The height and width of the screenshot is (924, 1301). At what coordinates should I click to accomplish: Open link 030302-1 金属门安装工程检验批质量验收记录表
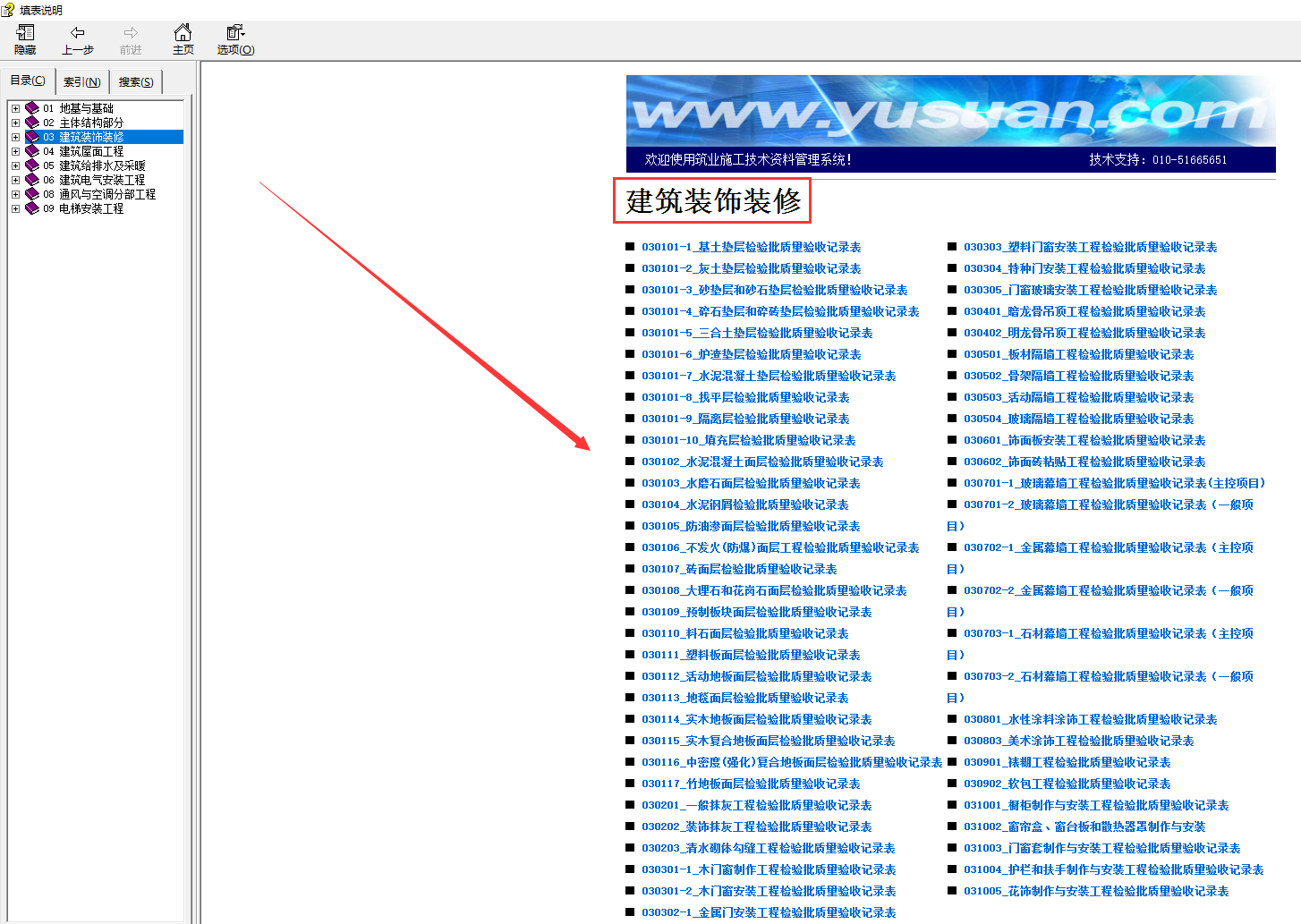pyautogui.click(x=769, y=912)
